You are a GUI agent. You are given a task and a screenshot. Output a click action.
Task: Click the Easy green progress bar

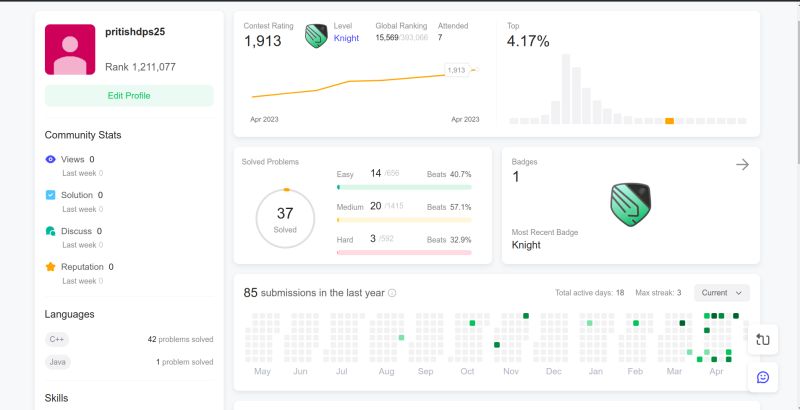point(404,187)
